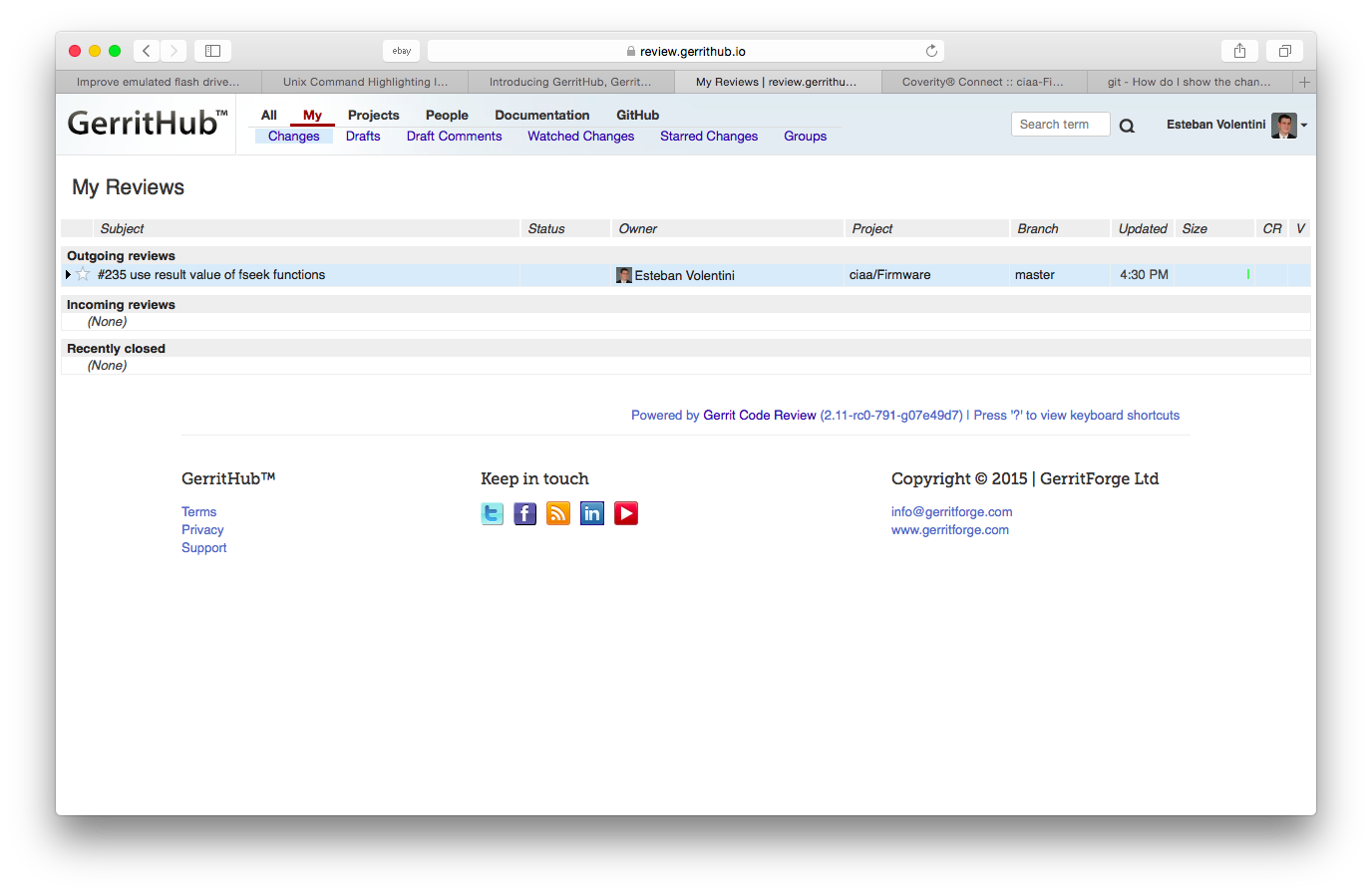1372x895 pixels.
Task: Reload the page with refresh icon
Action: pos(931,51)
